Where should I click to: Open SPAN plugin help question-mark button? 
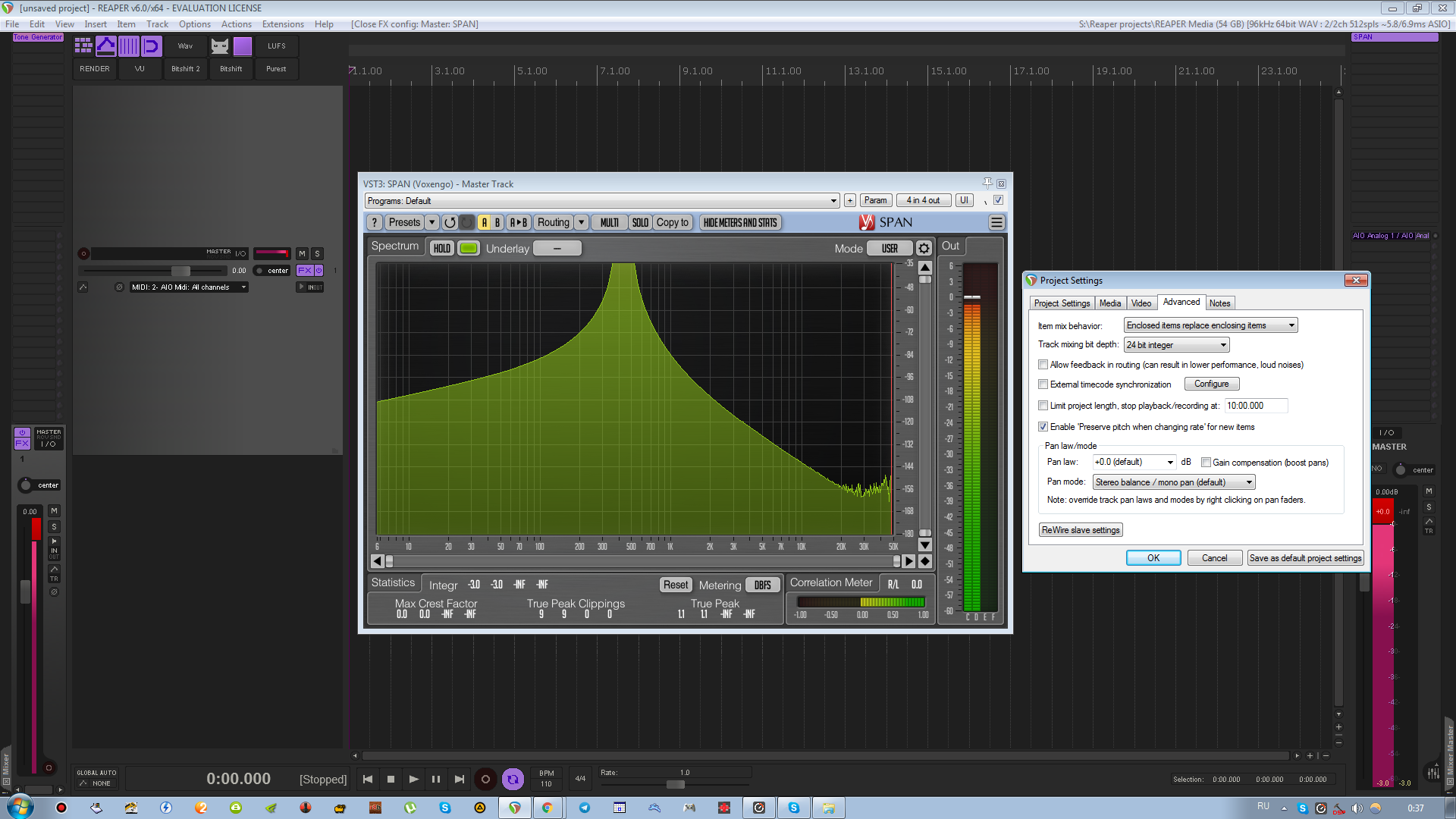click(x=375, y=222)
